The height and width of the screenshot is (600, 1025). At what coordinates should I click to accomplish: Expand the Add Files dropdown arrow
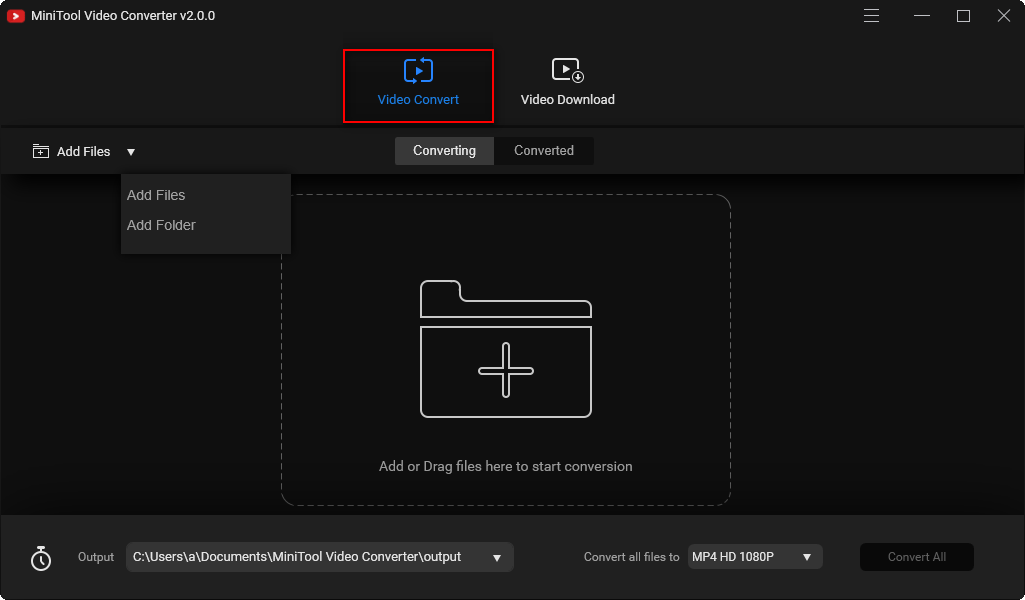131,152
